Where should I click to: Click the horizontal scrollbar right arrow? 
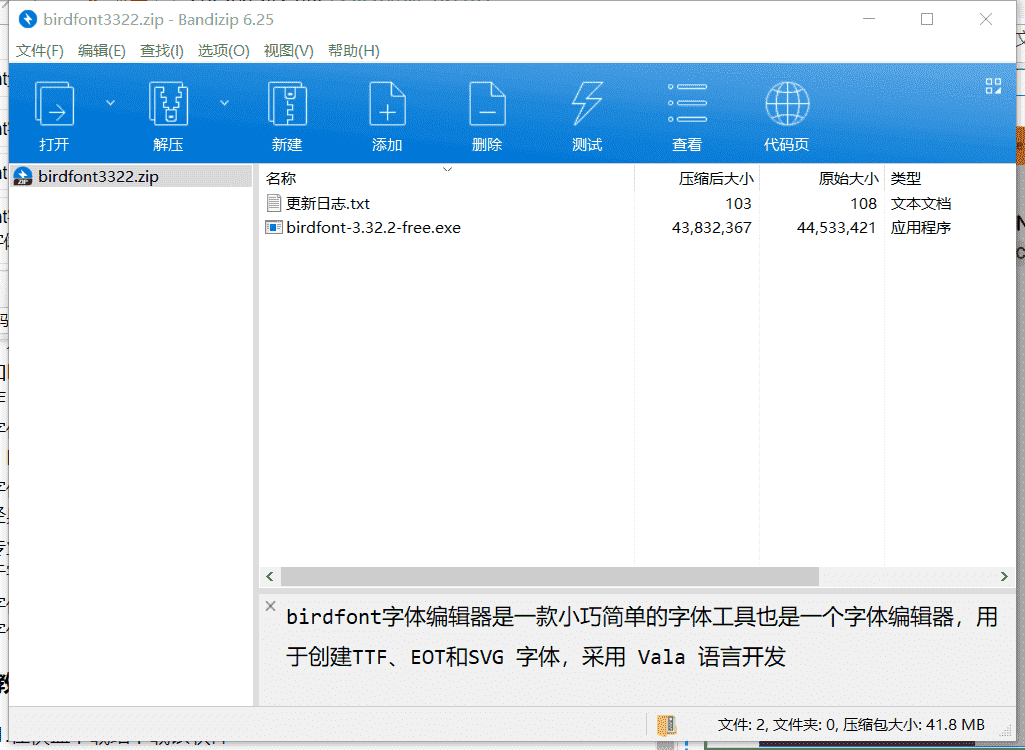1004,576
